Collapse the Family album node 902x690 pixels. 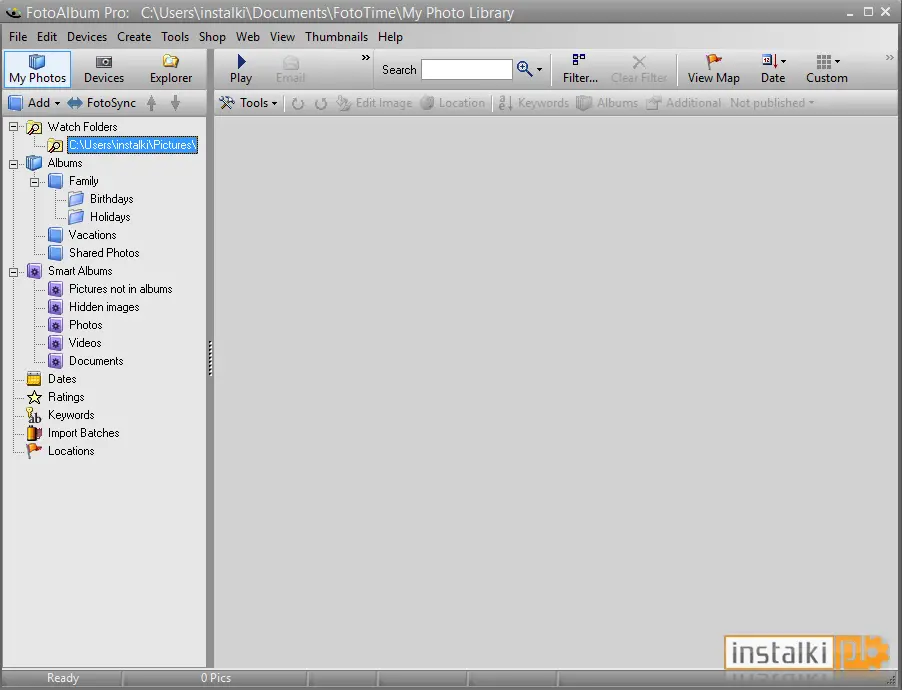pos(35,182)
